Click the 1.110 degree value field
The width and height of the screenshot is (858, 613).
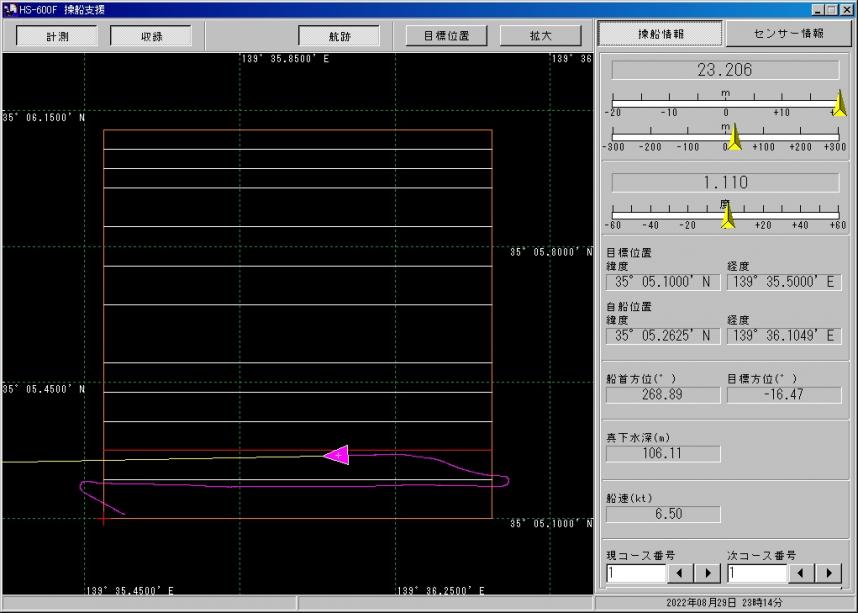pos(725,183)
